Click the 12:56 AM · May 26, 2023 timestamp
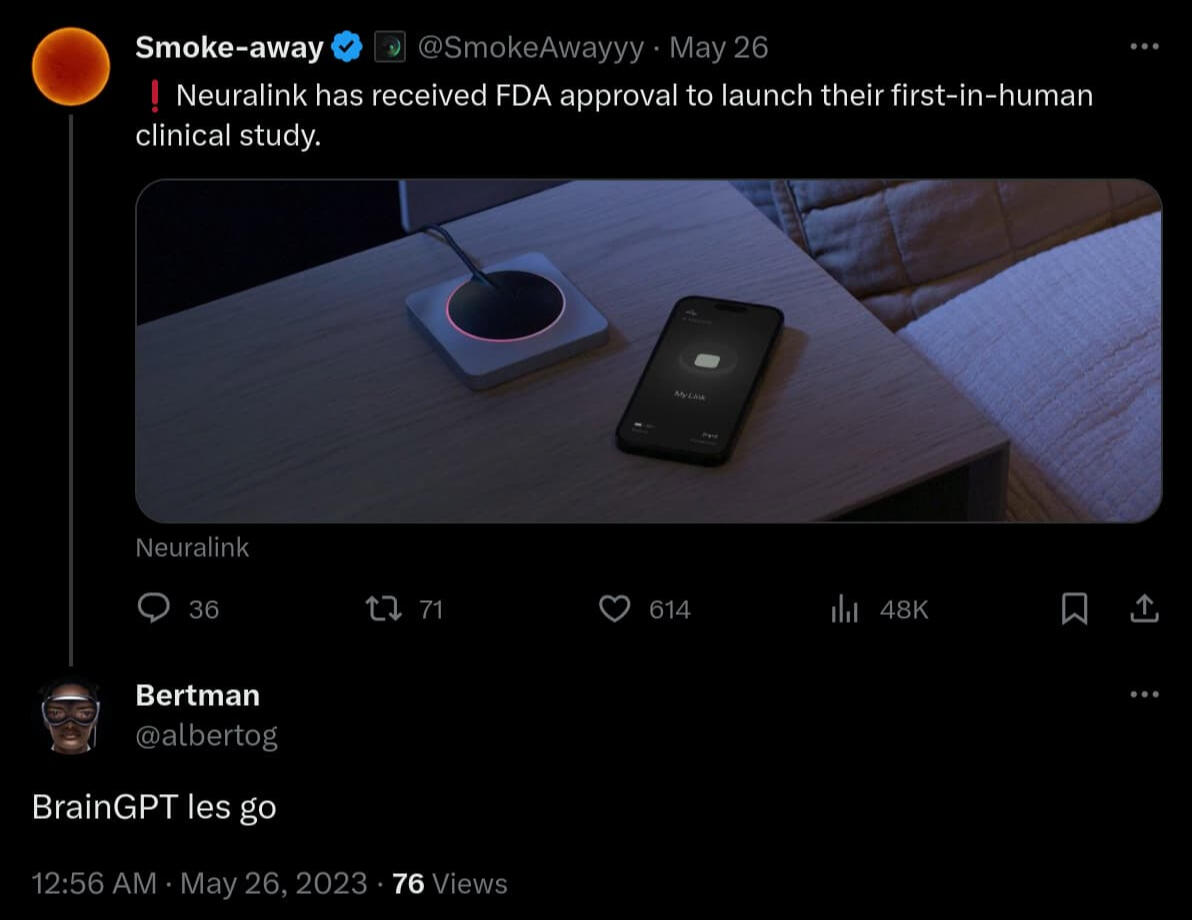The width and height of the screenshot is (1192, 920). coord(200,883)
